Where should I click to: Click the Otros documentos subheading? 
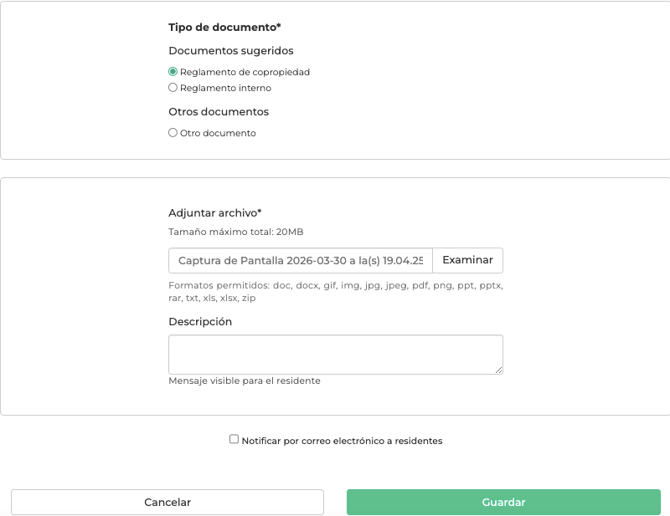[218, 112]
